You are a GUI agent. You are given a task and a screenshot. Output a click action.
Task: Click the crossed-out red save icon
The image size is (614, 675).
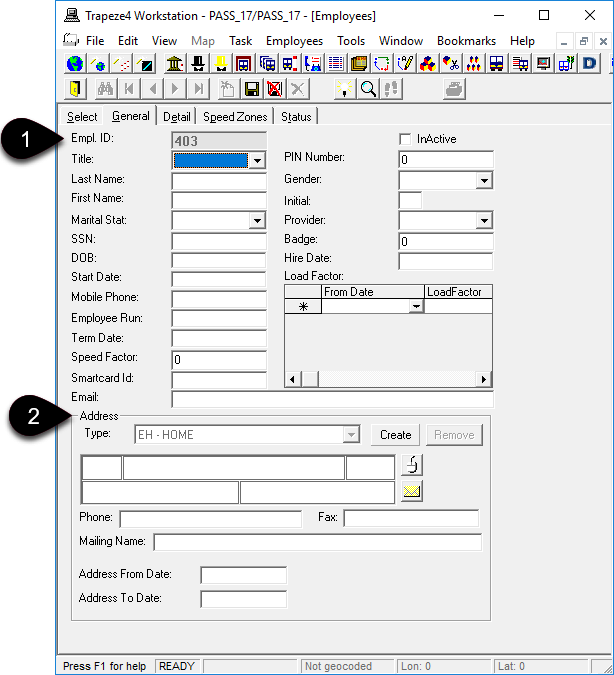pyautogui.click(x=274, y=89)
